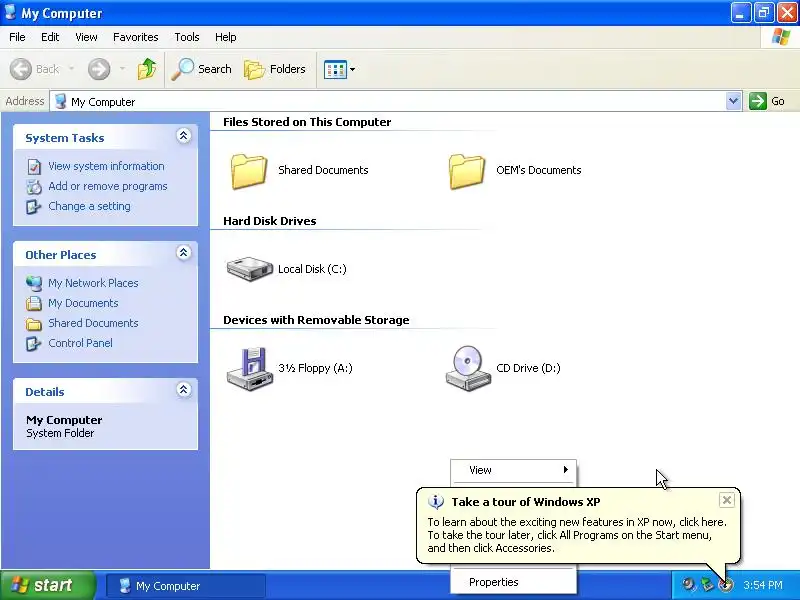Screen dimensions: 800x600
Task: Go up one folder level
Action: [x=147, y=69]
